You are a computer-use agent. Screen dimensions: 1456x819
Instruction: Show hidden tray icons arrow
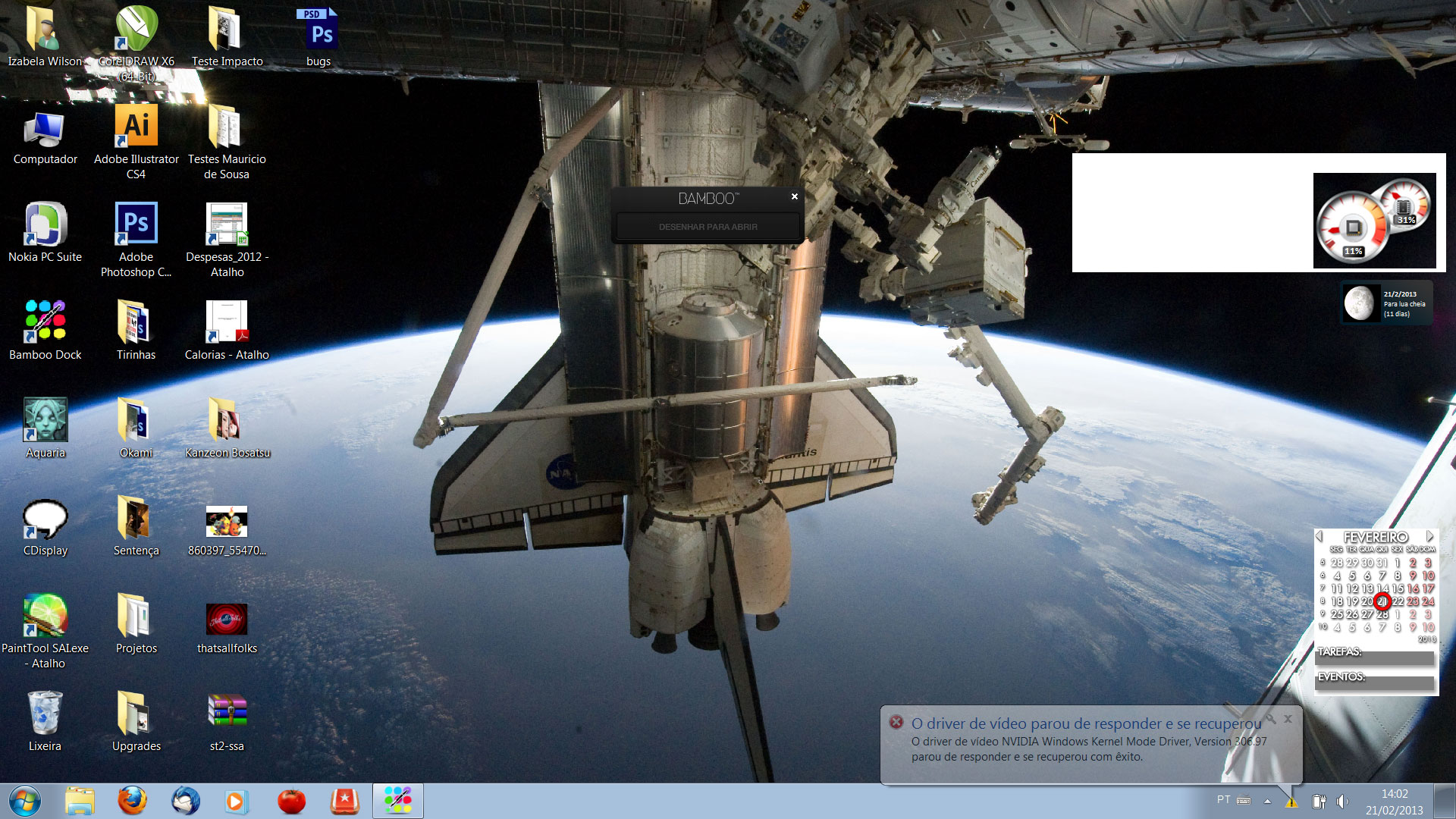(x=1267, y=801)
